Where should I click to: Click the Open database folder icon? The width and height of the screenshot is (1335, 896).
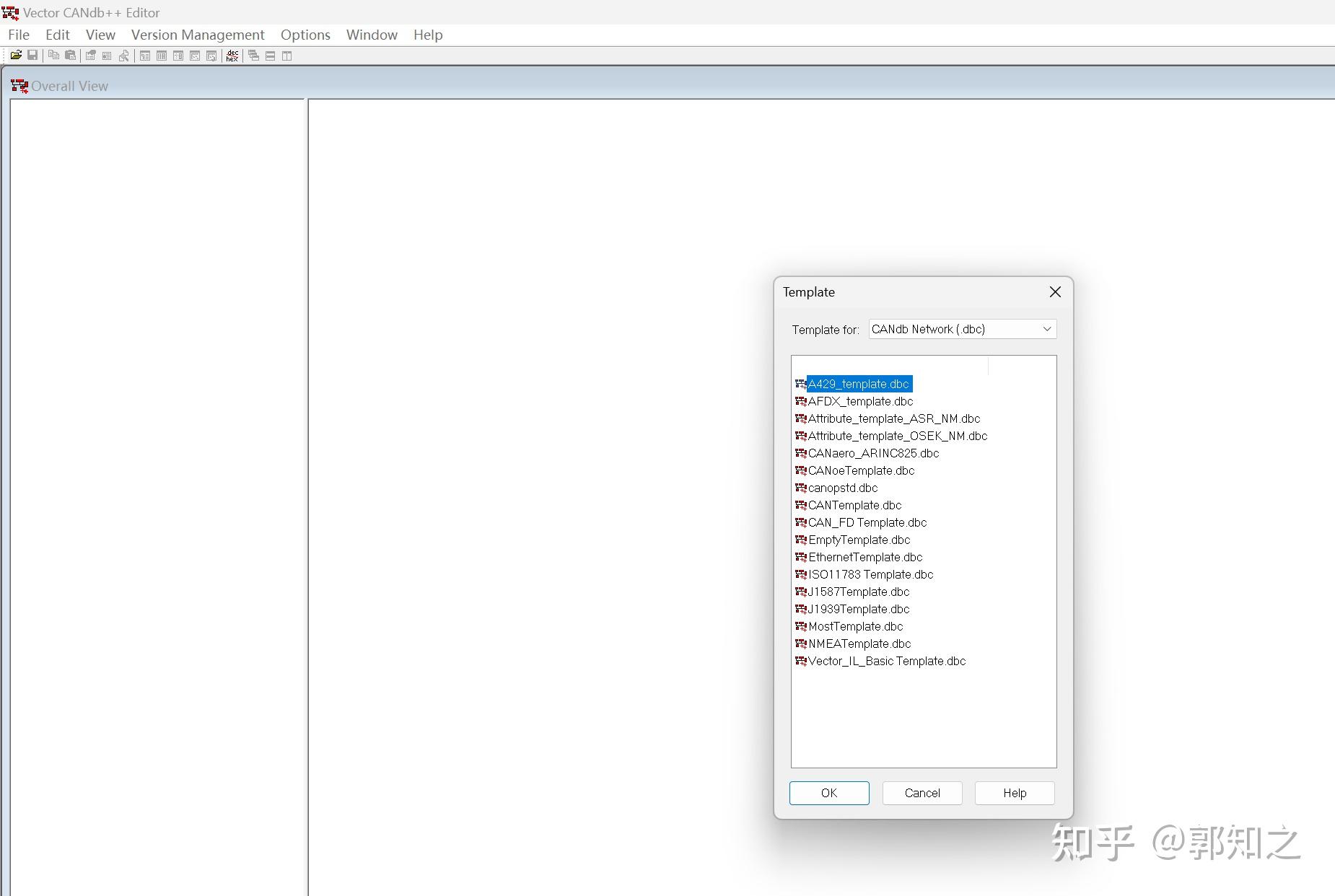click(16, 56)
